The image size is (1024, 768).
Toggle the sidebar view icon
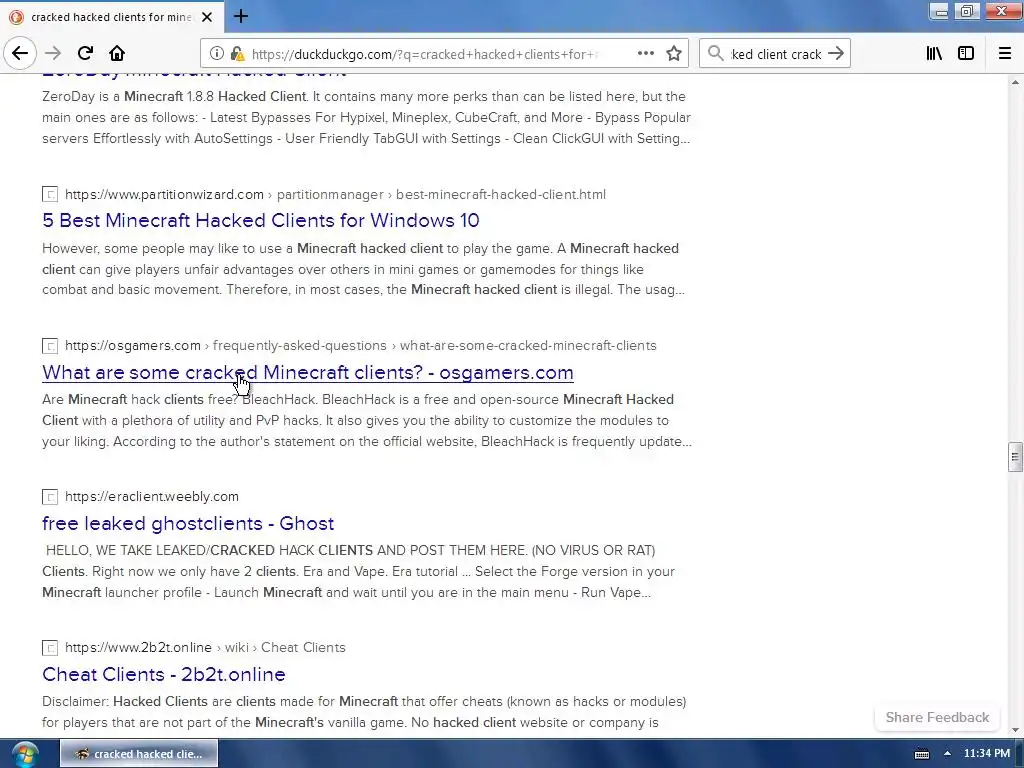tap(966, 54)
